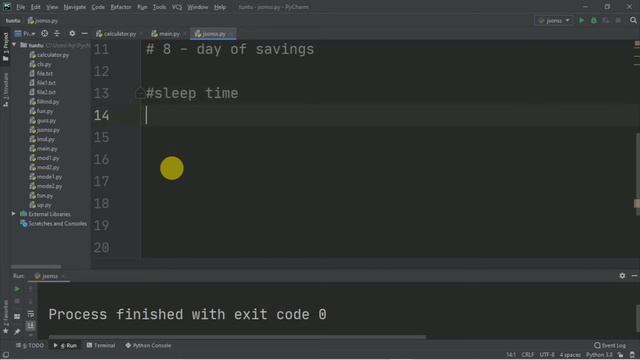The height and width of the screenshot is (360, 640).
Task: Toggle soft-wrap icon in Run console
Action: [x=31, y=313]
